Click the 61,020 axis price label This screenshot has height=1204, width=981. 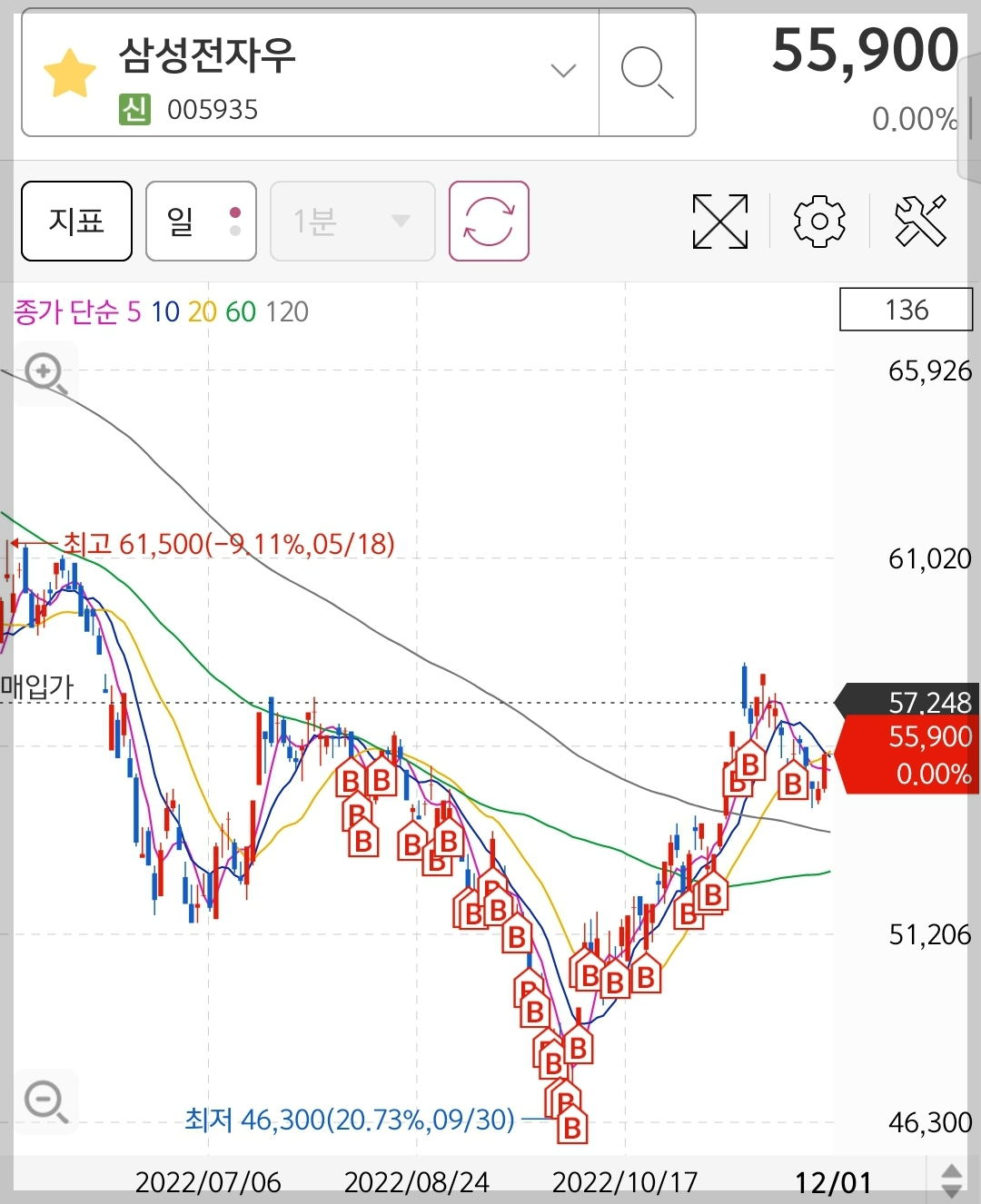pyautogui.click(x=929, y=558)
